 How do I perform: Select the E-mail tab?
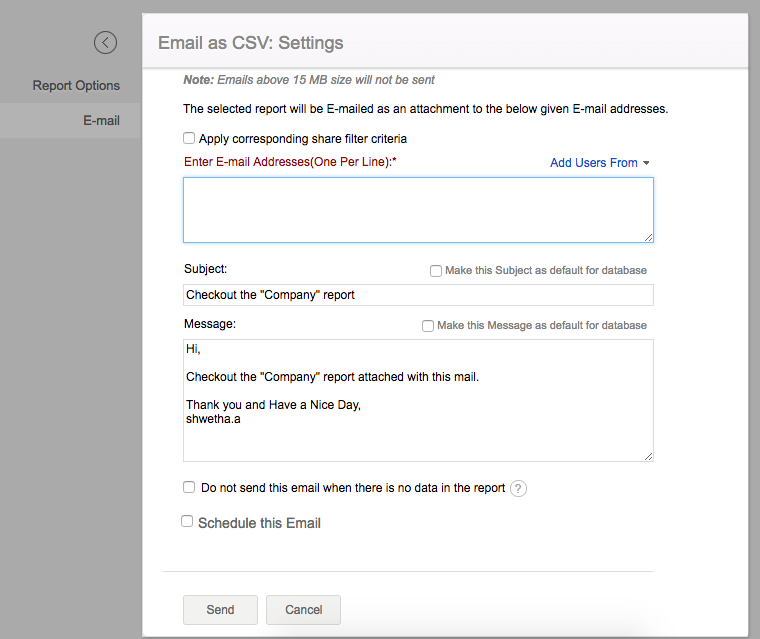[101, 120]
